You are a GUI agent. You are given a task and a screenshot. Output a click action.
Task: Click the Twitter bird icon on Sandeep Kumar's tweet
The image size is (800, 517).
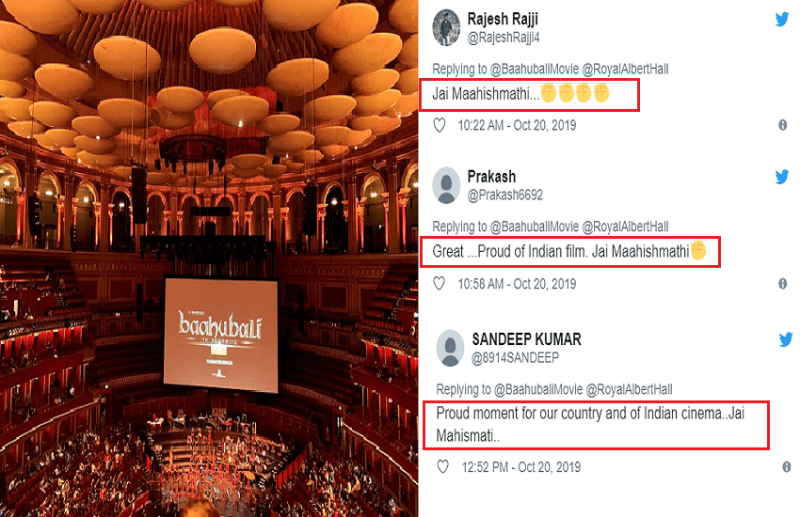click(x=785, y=339)
